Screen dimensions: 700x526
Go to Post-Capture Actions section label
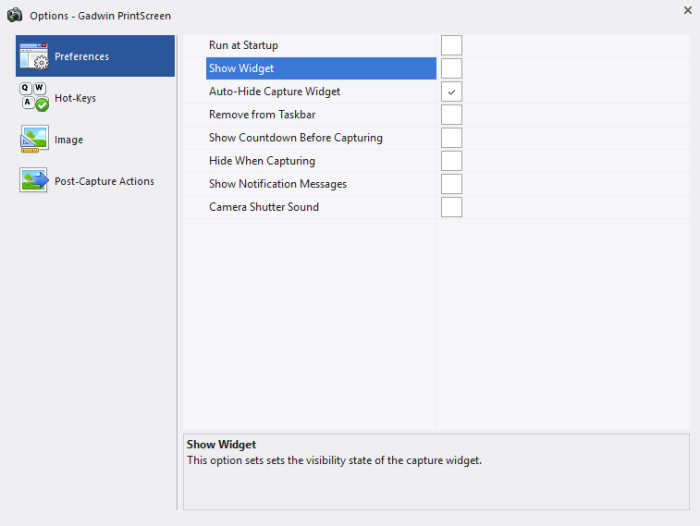click(x=104, y=181)
